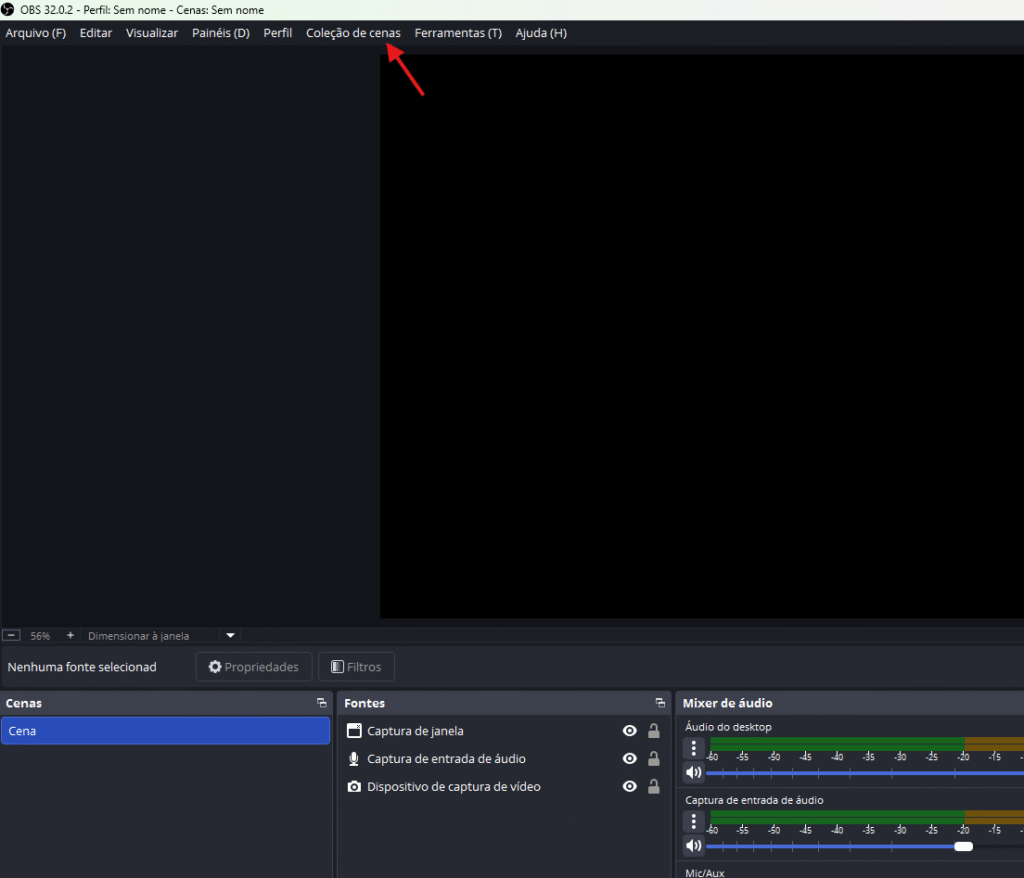Click the Propriedades button
This screenshot has height=878, width=1024.
click(x=253, y=667)
